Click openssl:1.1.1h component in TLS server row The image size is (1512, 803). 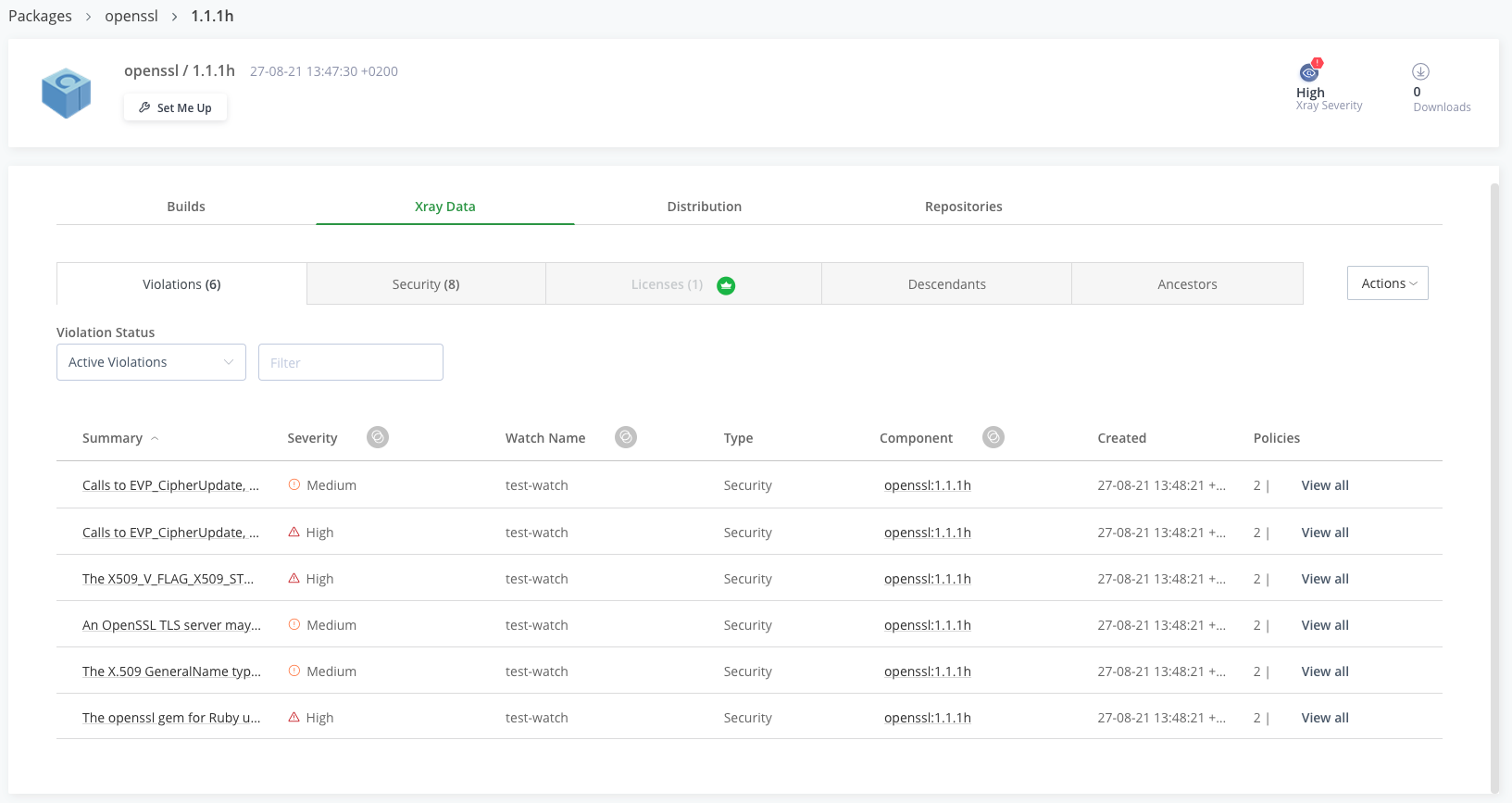[928, 625]
